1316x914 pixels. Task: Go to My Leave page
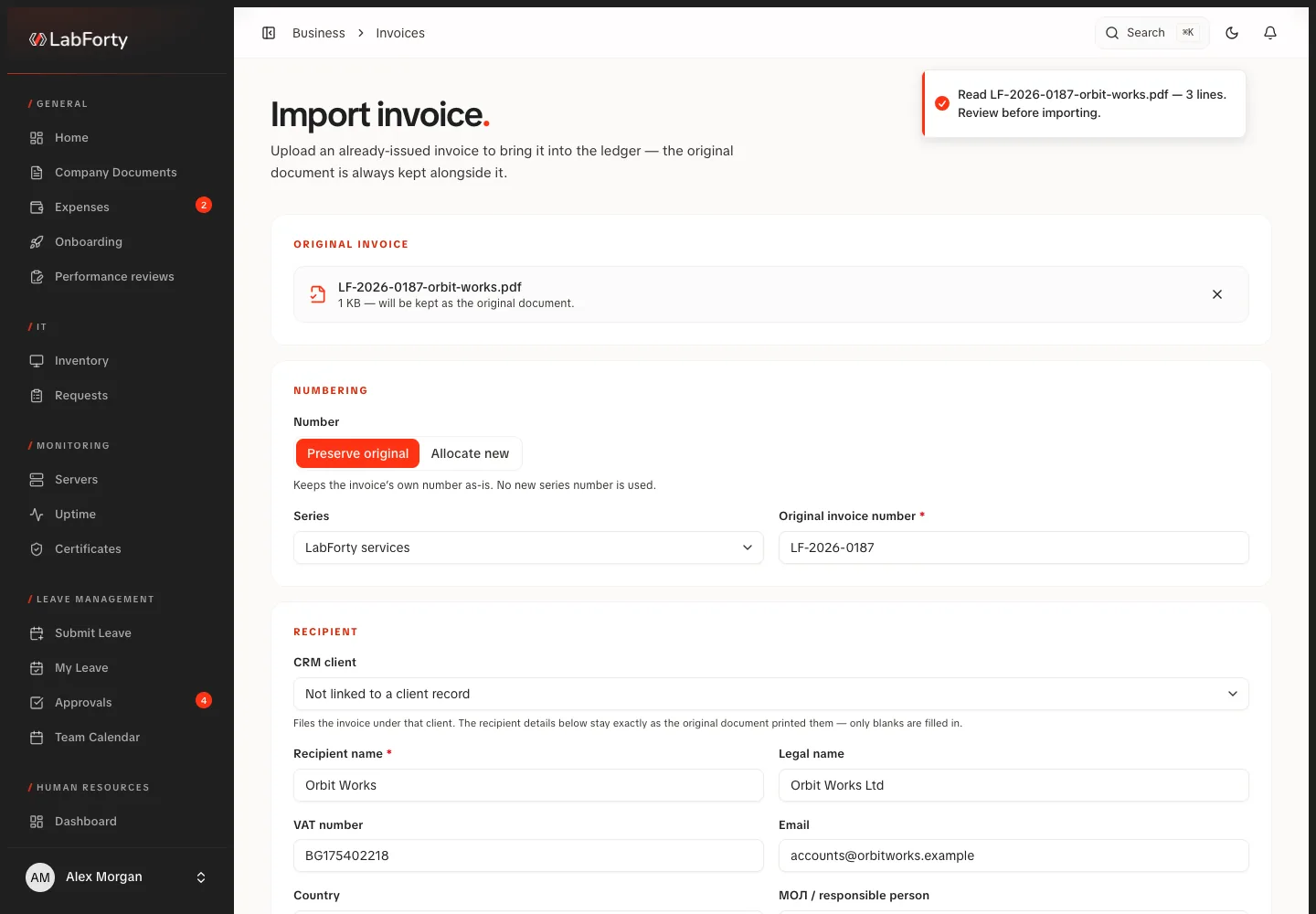click(x=117, y=668)
